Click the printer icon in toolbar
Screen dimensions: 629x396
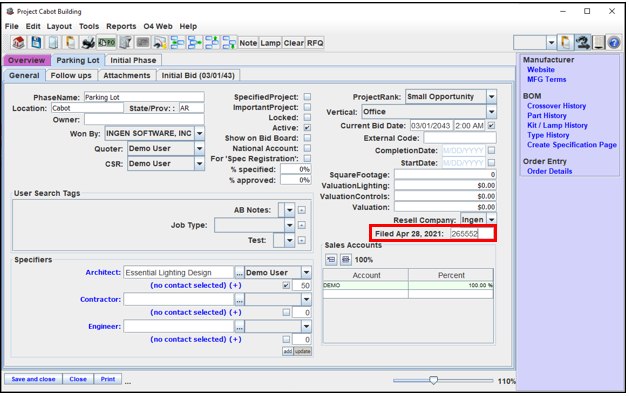pos(88,43)
